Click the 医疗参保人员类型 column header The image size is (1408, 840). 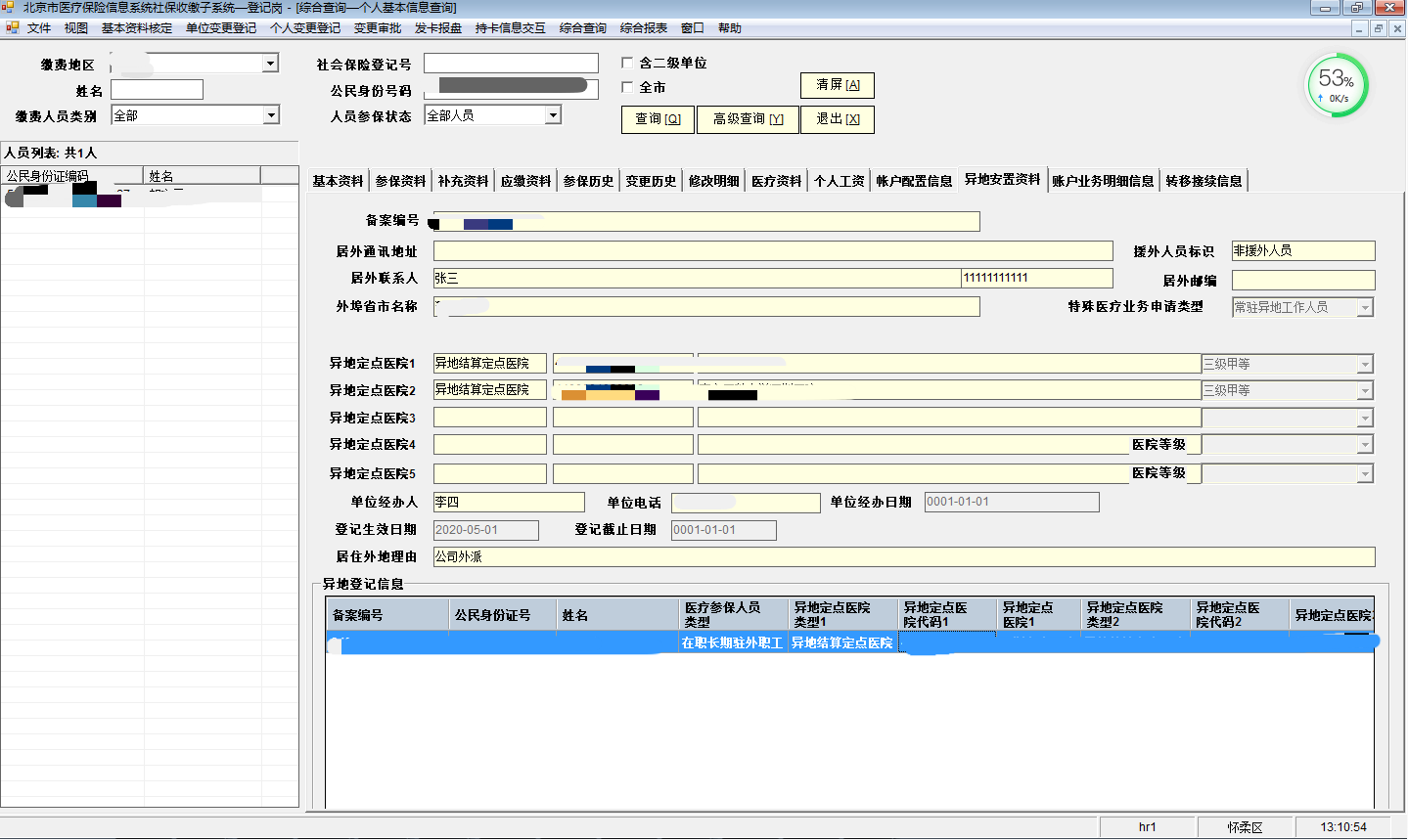734,614
